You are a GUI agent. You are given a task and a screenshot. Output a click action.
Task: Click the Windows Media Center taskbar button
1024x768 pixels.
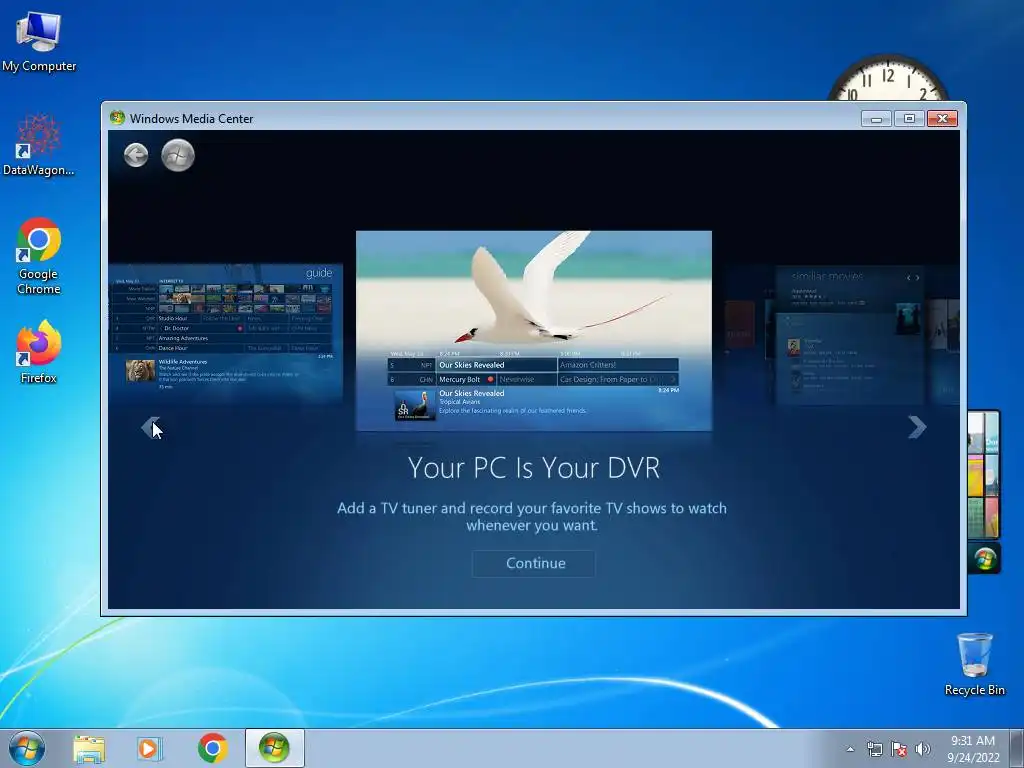click(274, 748)
